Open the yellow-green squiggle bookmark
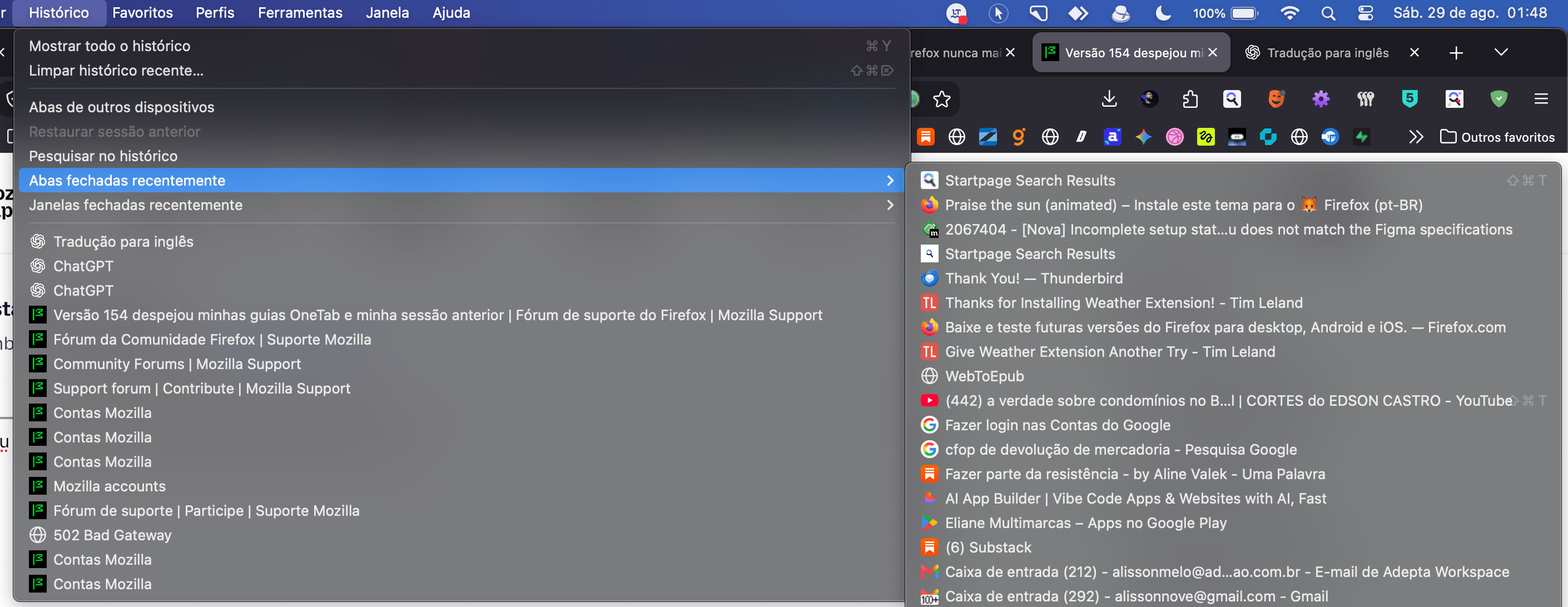The height and width of the screenshot is (607, 1568). pos(1205,137)
